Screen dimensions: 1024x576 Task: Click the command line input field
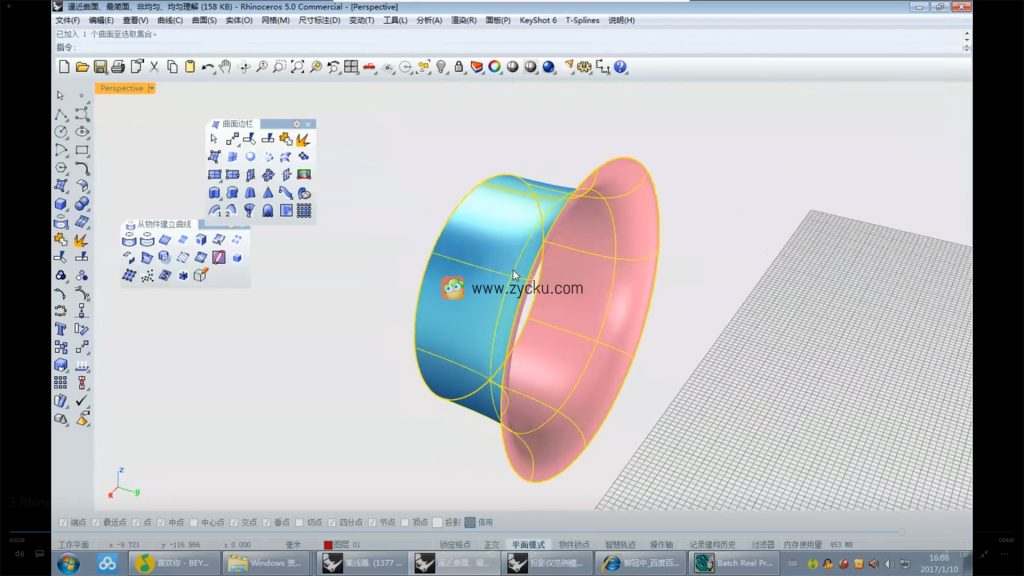click(500, 46)
